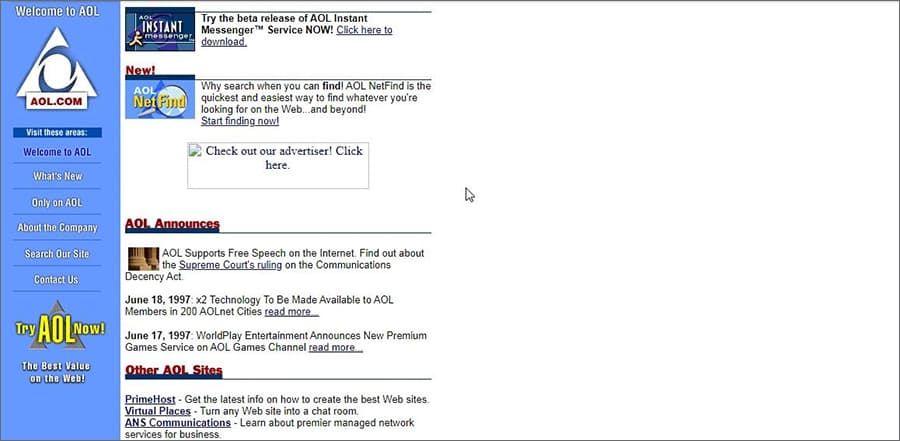The width and height of the screenshot is (900, 441).
Task: Click the 'Other AOL Sites' heading
Action: pyautogui.click(x=174, y=370)
